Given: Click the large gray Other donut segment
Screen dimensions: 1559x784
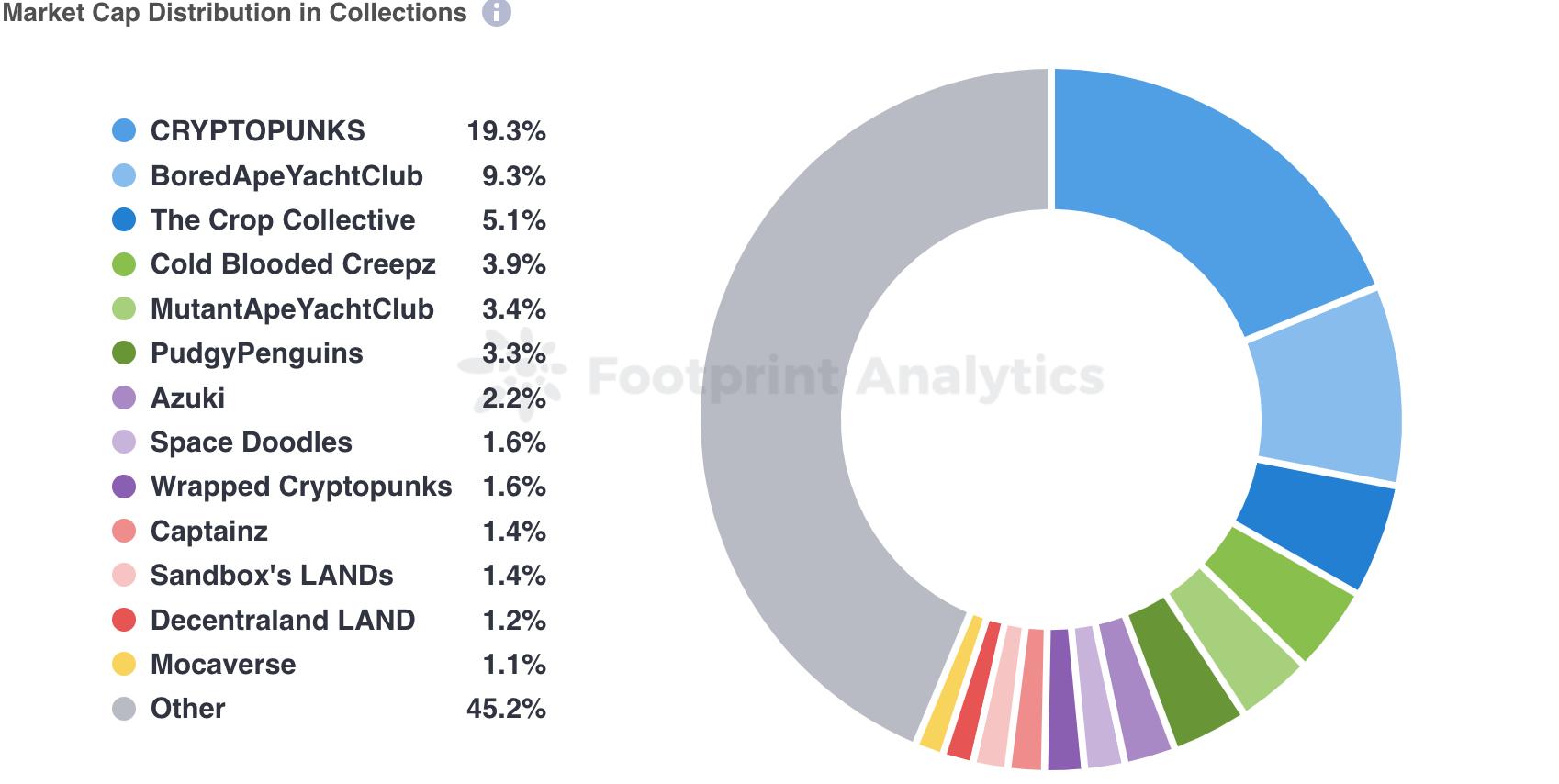Looking at the screenshot, I should 780,367.
